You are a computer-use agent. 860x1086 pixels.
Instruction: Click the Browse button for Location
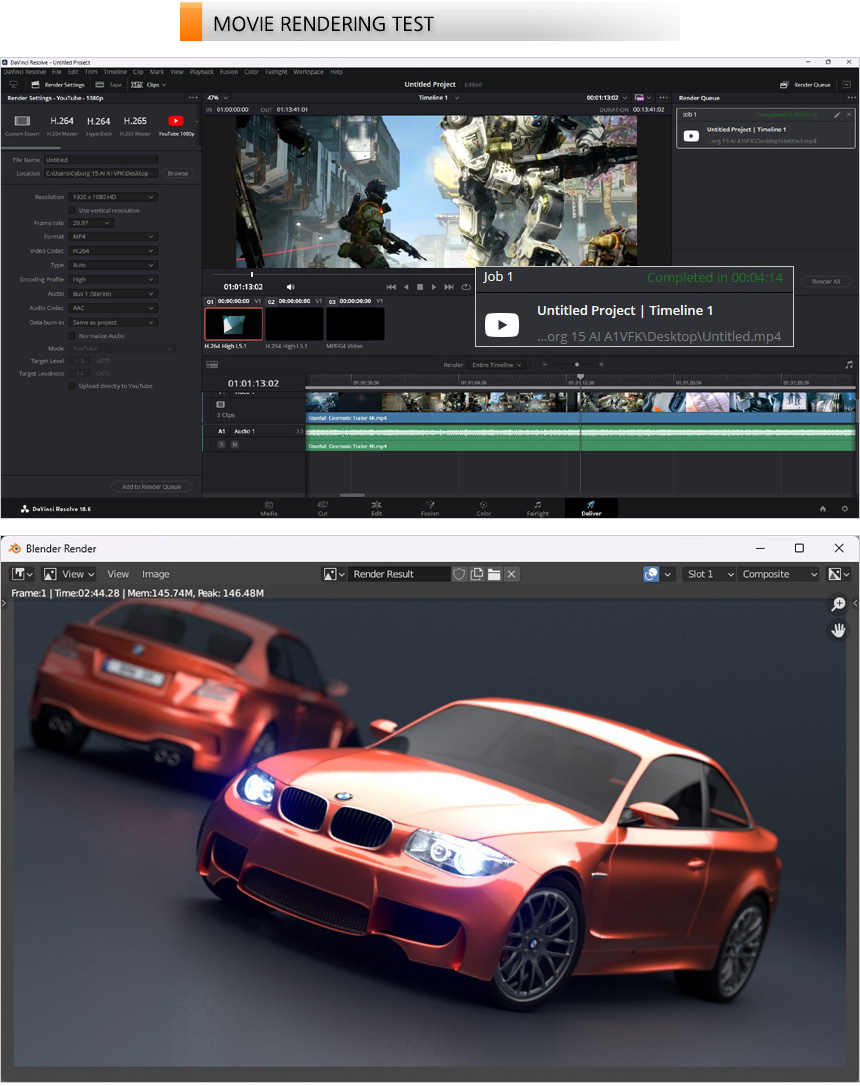(178, 174)
